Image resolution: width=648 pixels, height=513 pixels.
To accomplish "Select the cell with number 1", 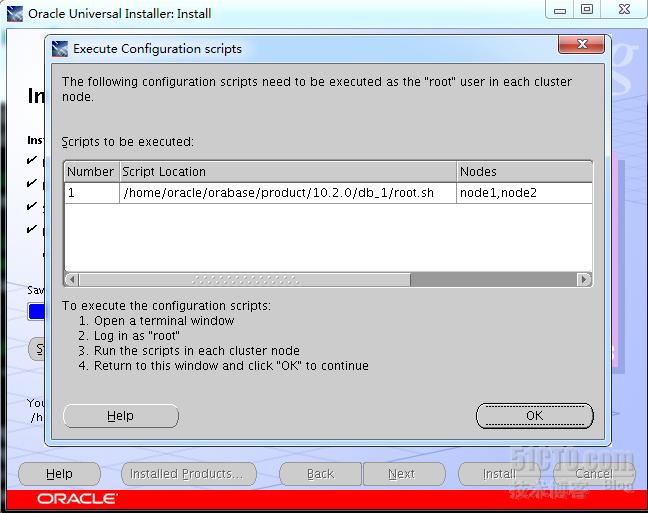I will coord(91,193).
